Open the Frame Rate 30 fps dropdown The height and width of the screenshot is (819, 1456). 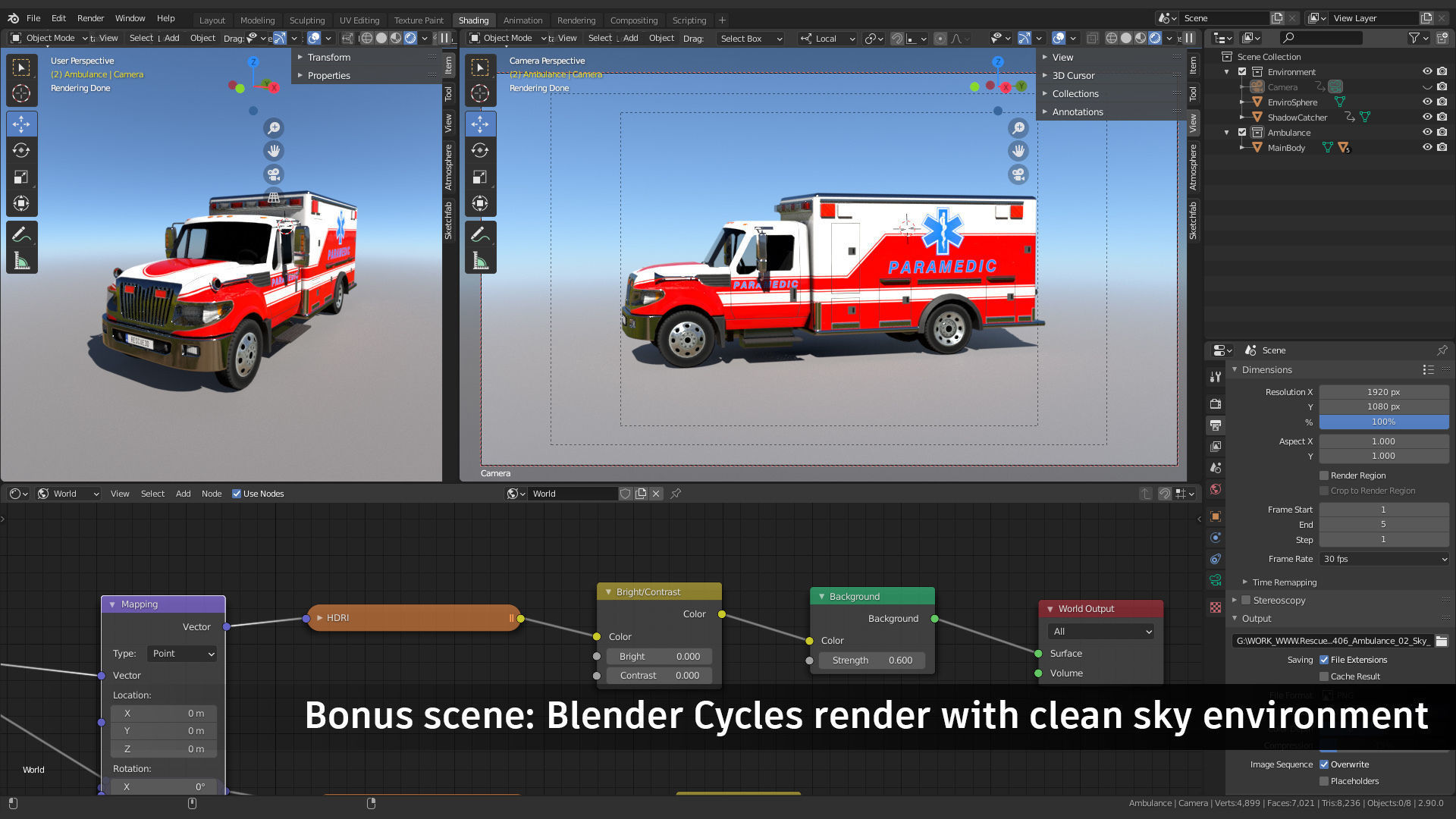point(1384,559)
